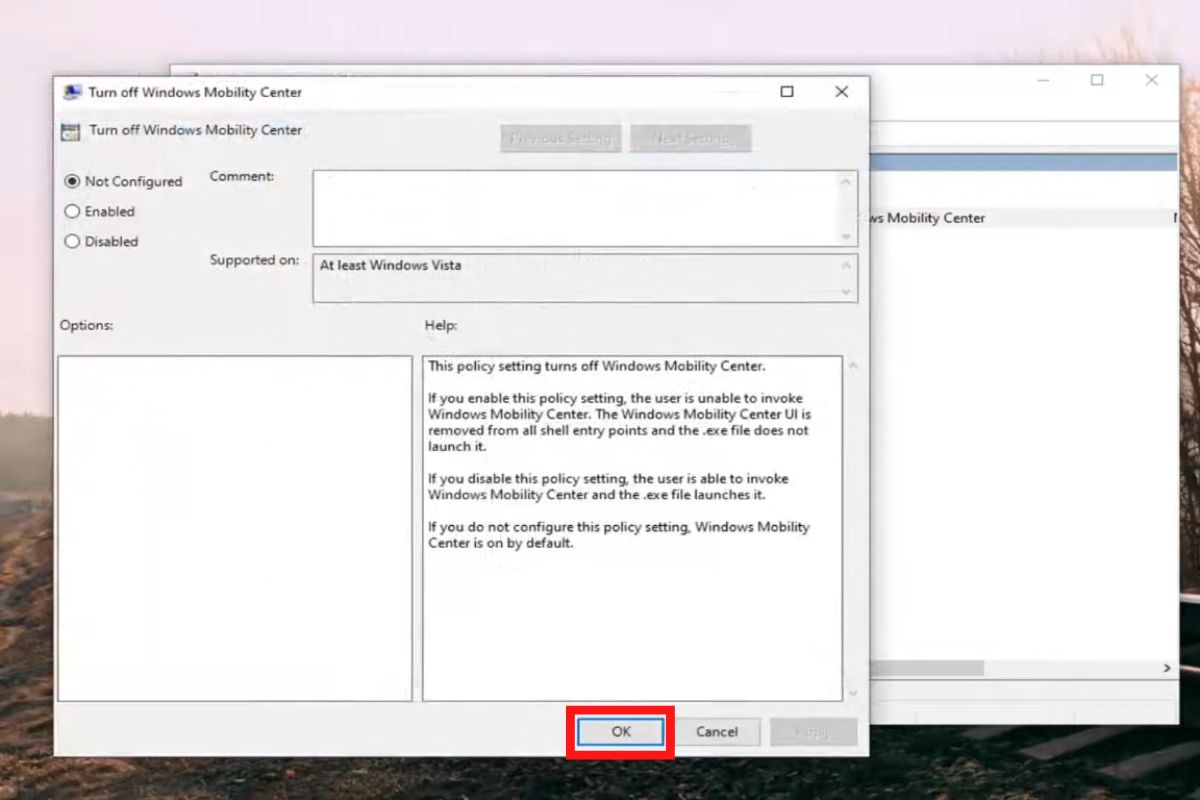
Task: Confirm the policy setting with OK
Action: pyautogui.click(x=620, y=731)
